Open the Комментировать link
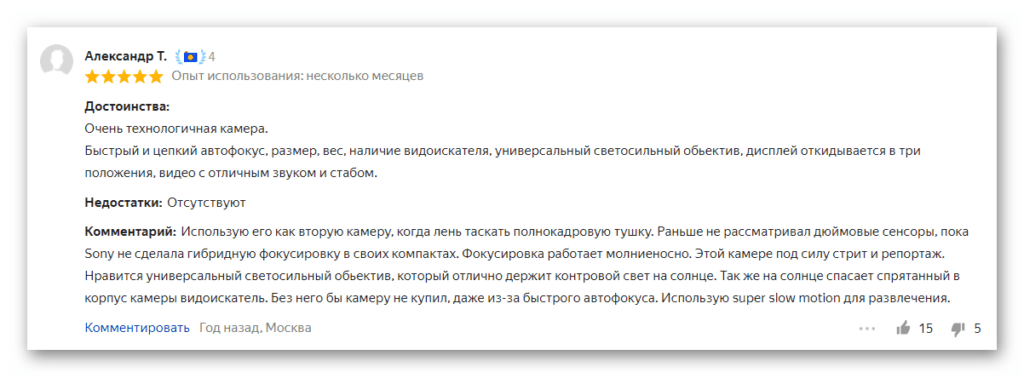This screenshot has width=1024, height=378. [137, 328]
